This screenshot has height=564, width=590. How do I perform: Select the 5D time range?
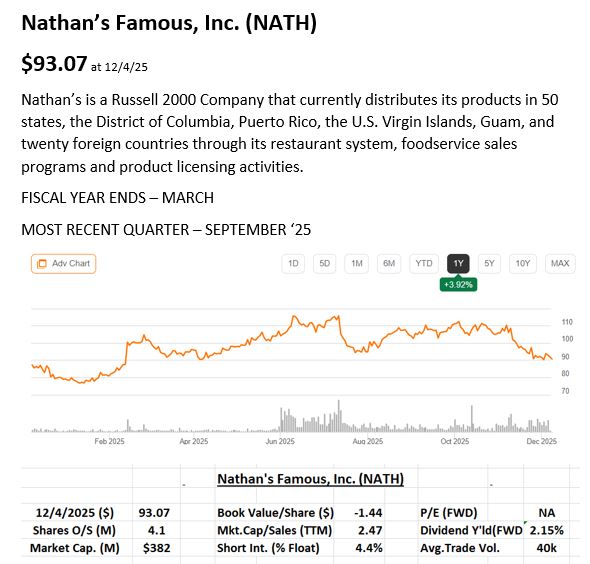[x=324, y=263]
